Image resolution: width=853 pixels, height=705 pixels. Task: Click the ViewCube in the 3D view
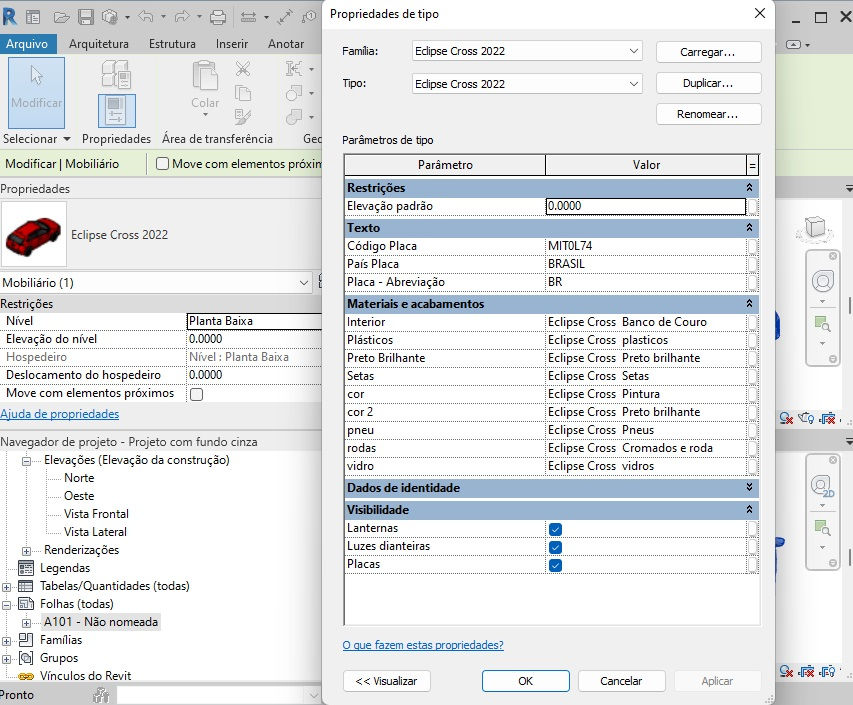(x=815, y=228)
